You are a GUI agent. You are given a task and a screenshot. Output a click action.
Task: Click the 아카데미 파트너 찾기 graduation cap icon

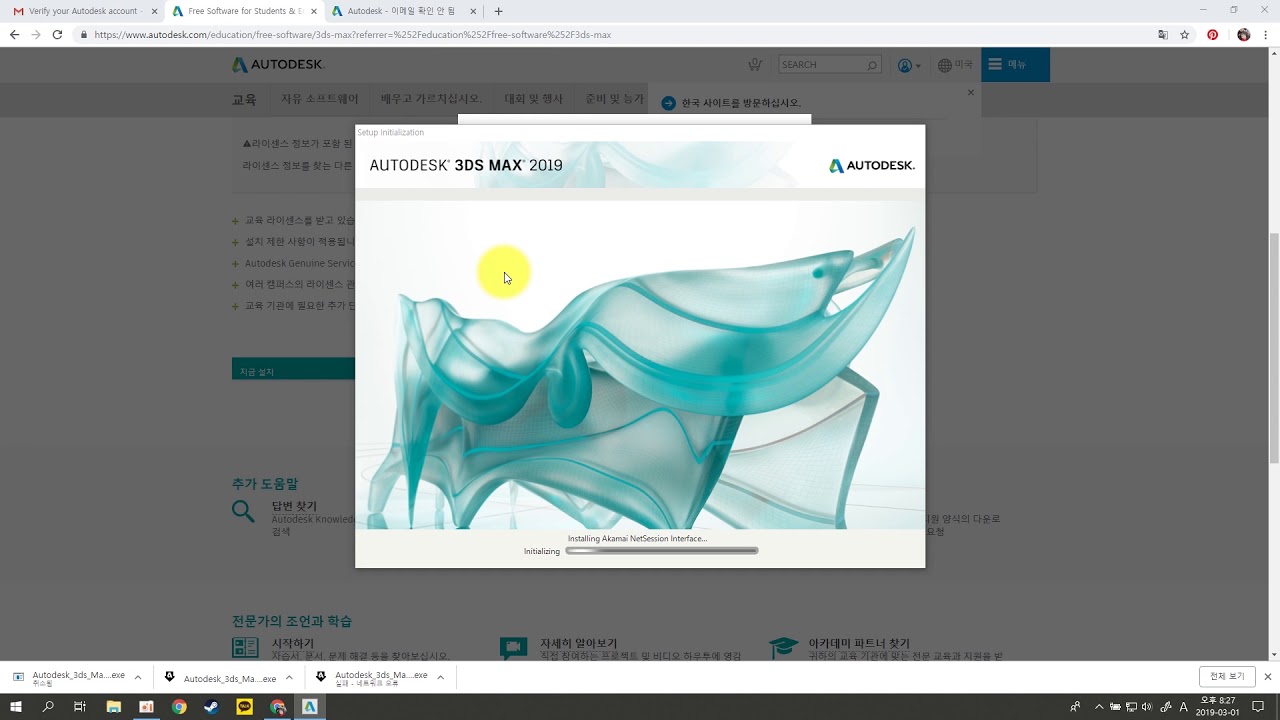[783, 647]
